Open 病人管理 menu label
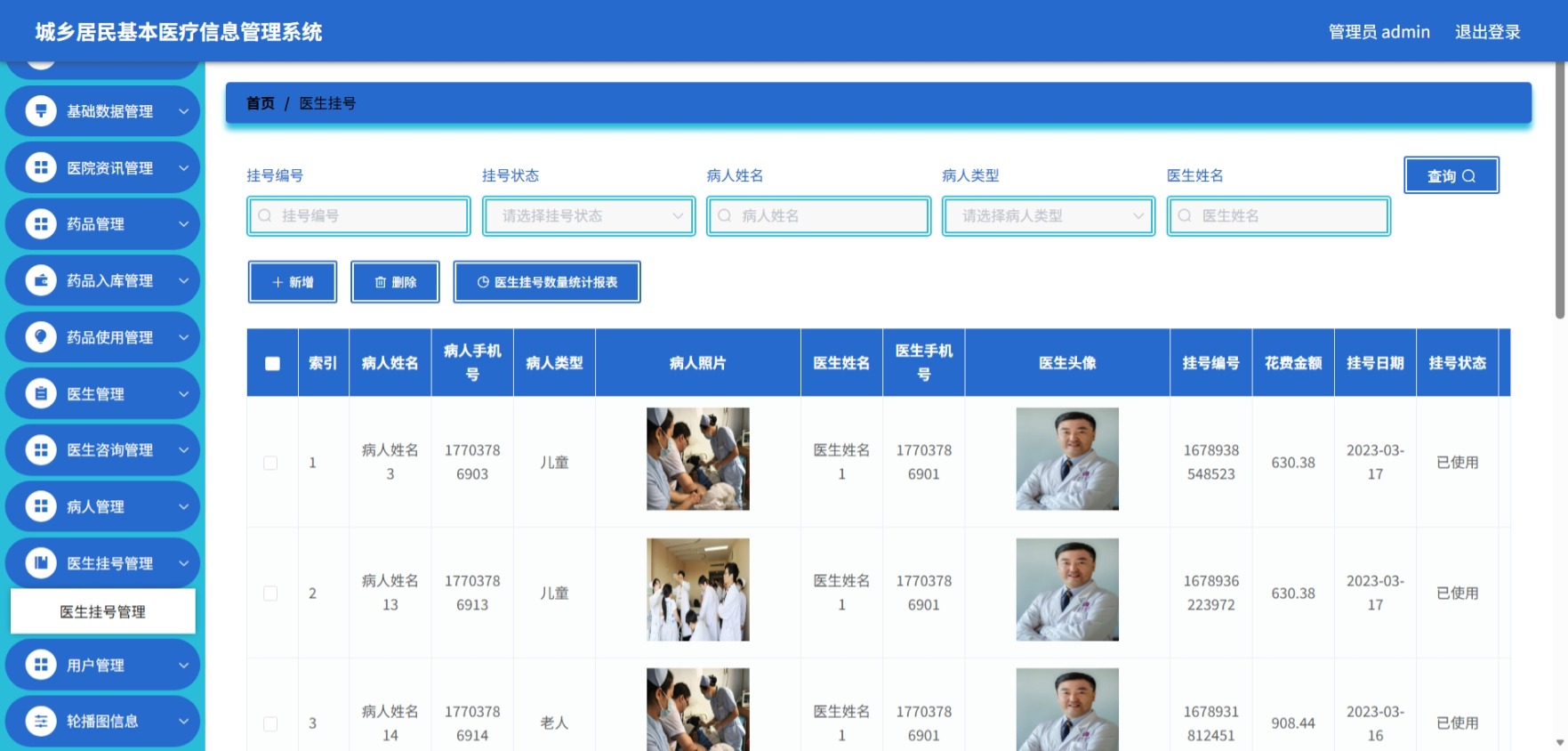 point(95,506)
